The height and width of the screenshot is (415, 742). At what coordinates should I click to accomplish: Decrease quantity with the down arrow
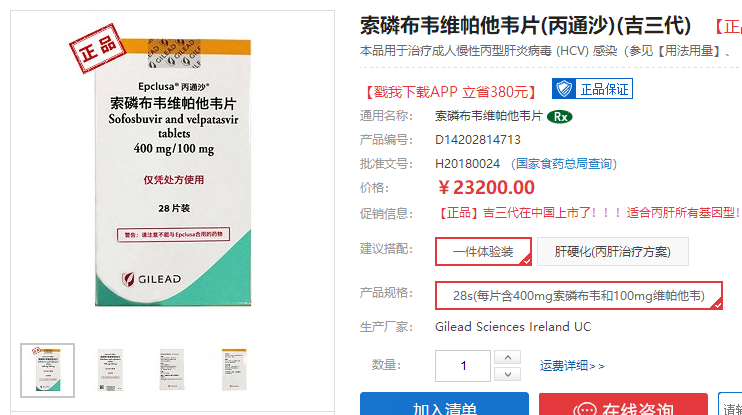pyautogui.click(x=507, y=374)
